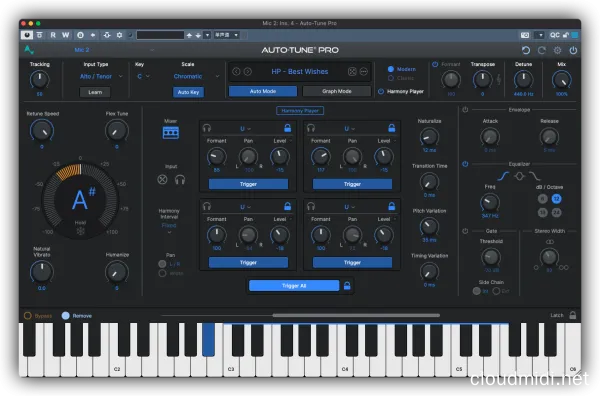This screenshot has height=396, width=600.
Task: Click the Trigger All button
Action: [x=294, y=286]
